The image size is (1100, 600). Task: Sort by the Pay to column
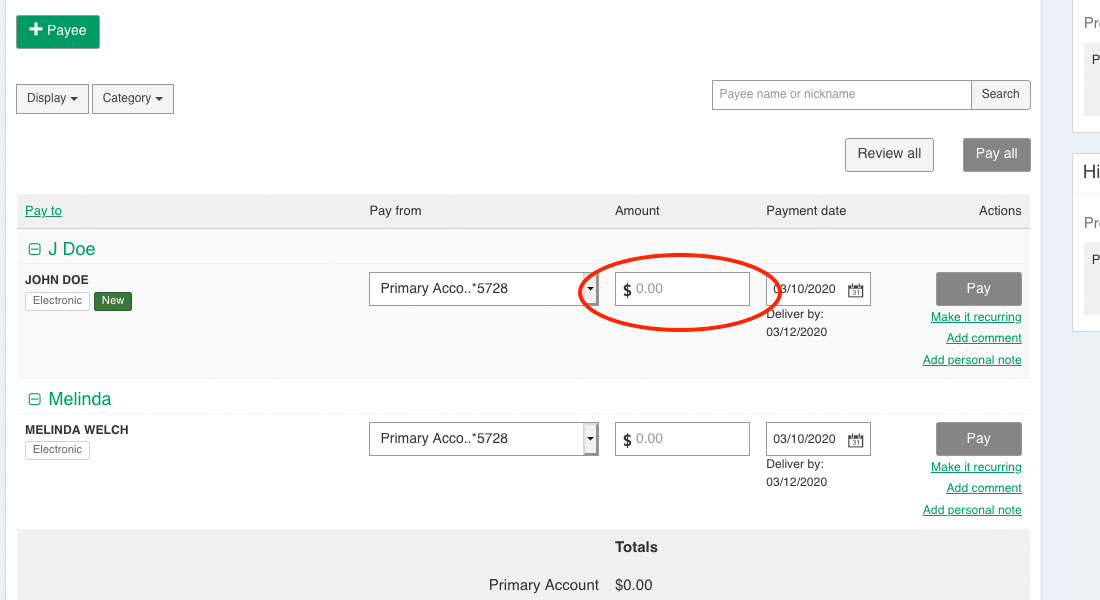43,211
